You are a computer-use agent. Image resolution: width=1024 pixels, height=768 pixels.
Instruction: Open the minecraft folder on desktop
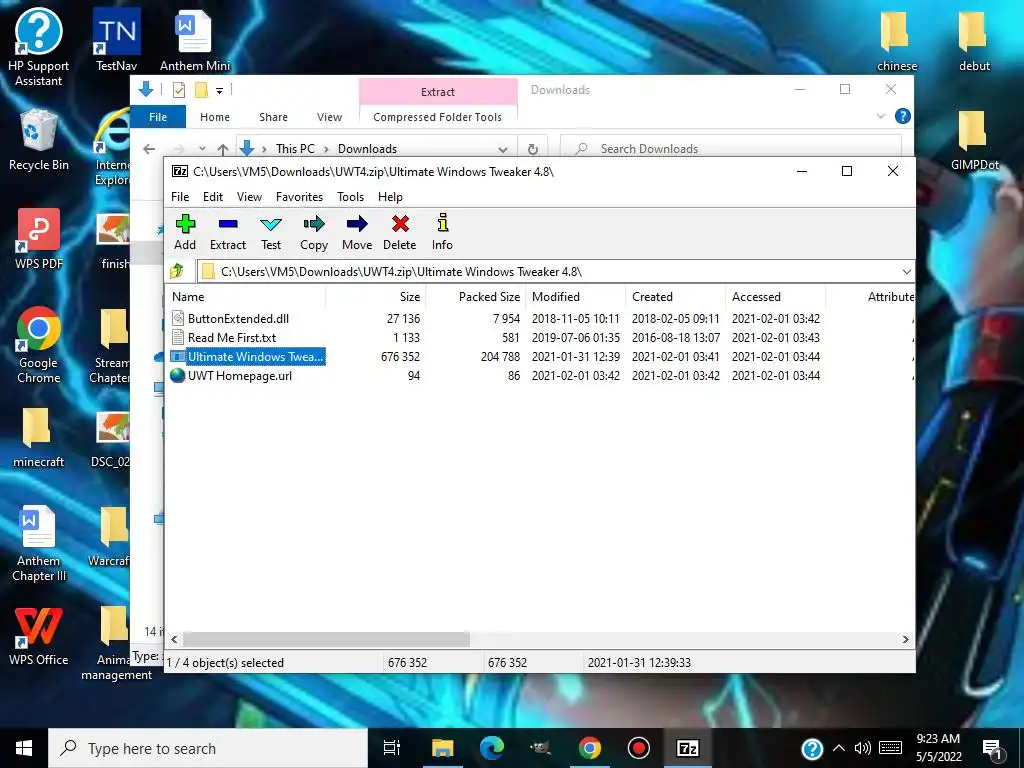coord(38,438)
